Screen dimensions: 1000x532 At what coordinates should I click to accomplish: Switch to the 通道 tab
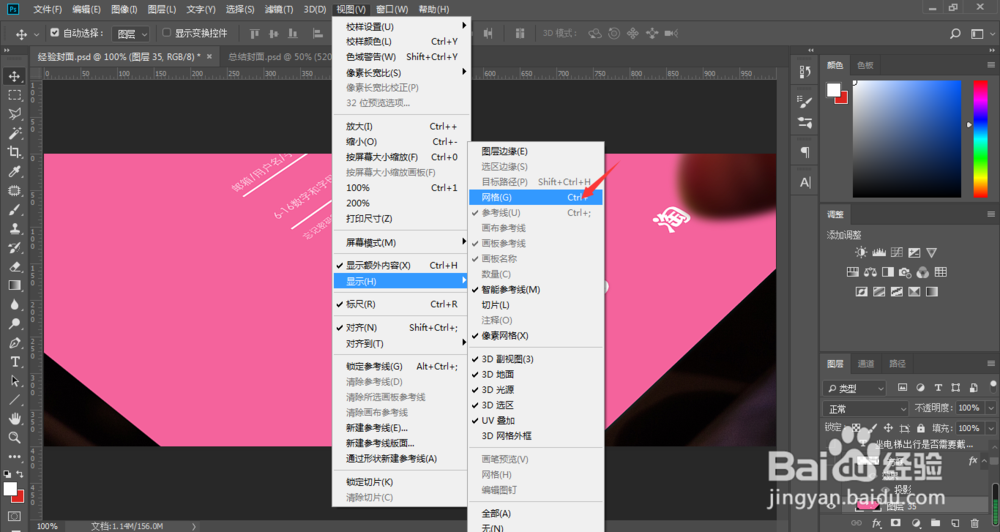(x=865, y=364)
